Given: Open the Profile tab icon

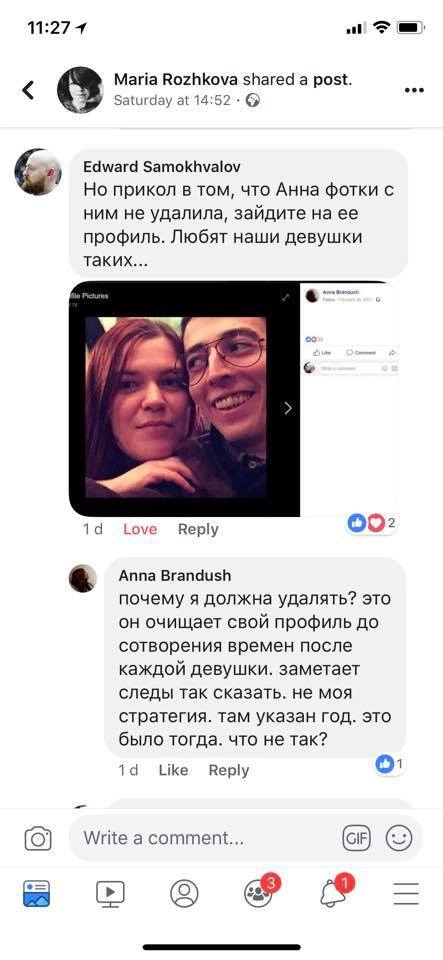Looking at the screenshot, I should pos(184,894).
